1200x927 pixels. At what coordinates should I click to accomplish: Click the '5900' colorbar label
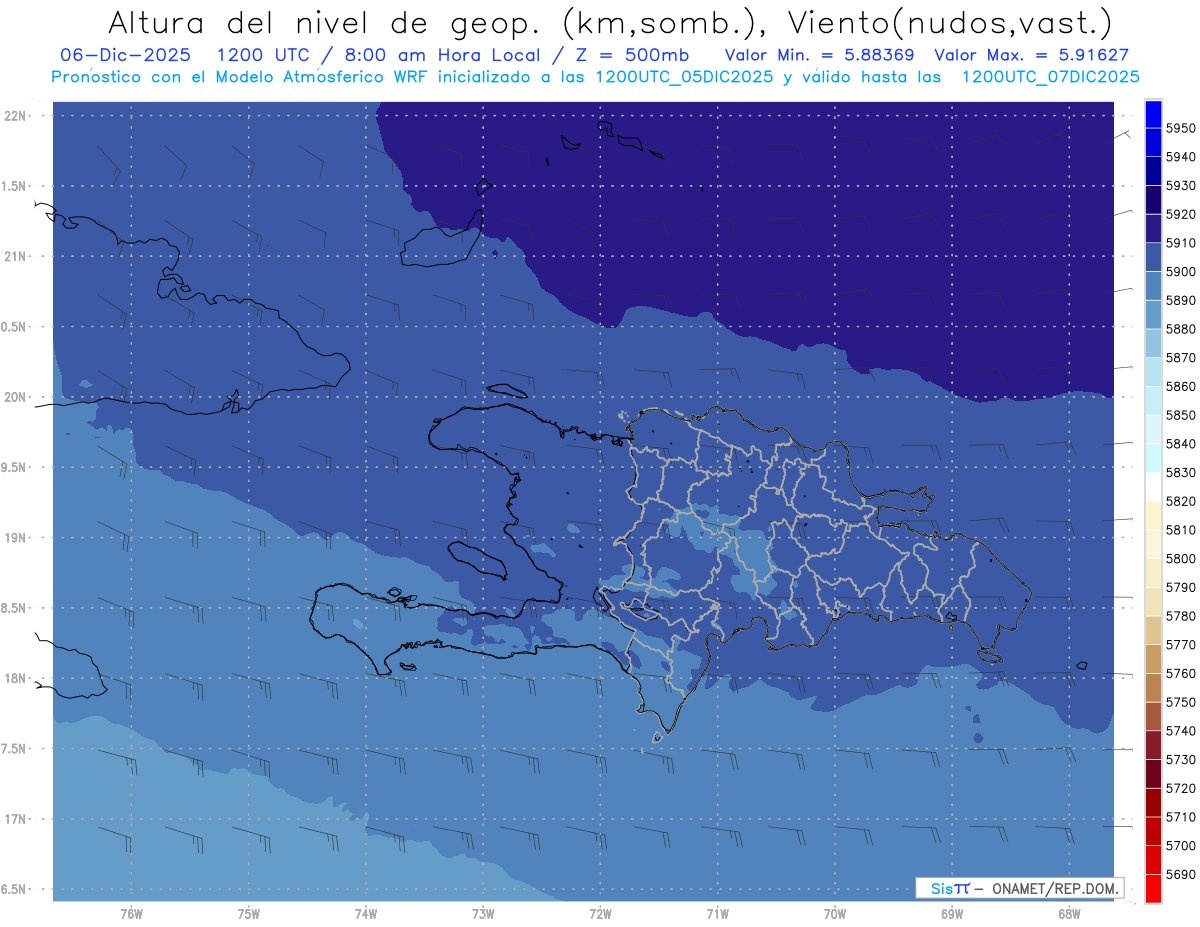point(1180,272)
